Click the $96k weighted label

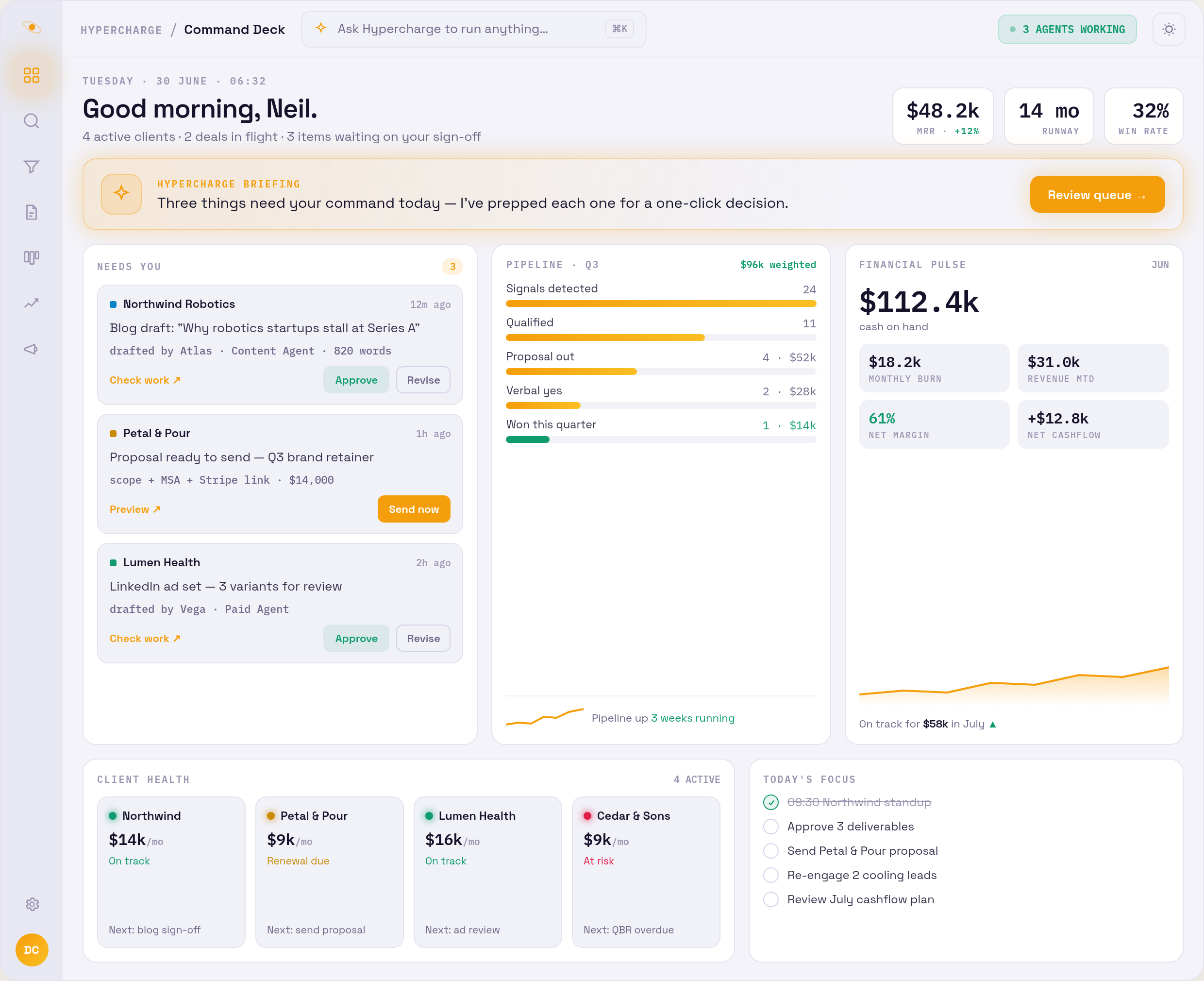[778, 265]
